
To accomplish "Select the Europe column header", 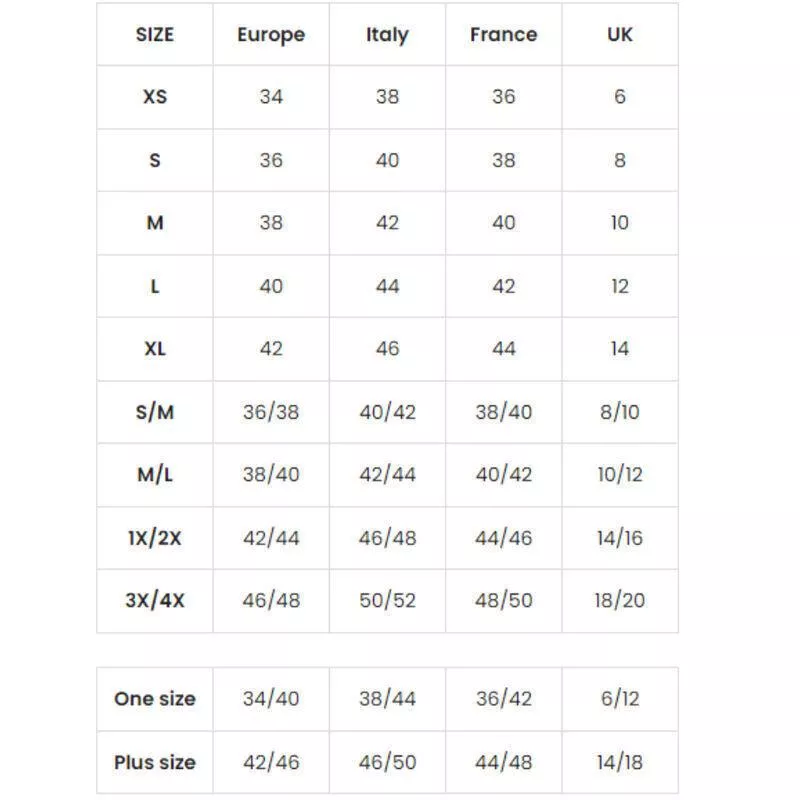I will coord(271,35).
